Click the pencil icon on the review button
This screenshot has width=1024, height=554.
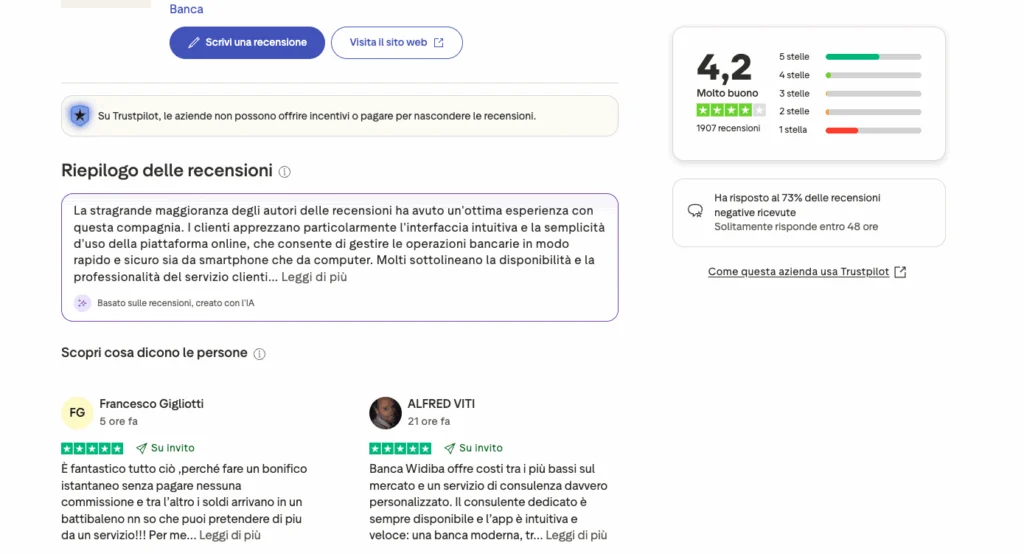(193, 42)
